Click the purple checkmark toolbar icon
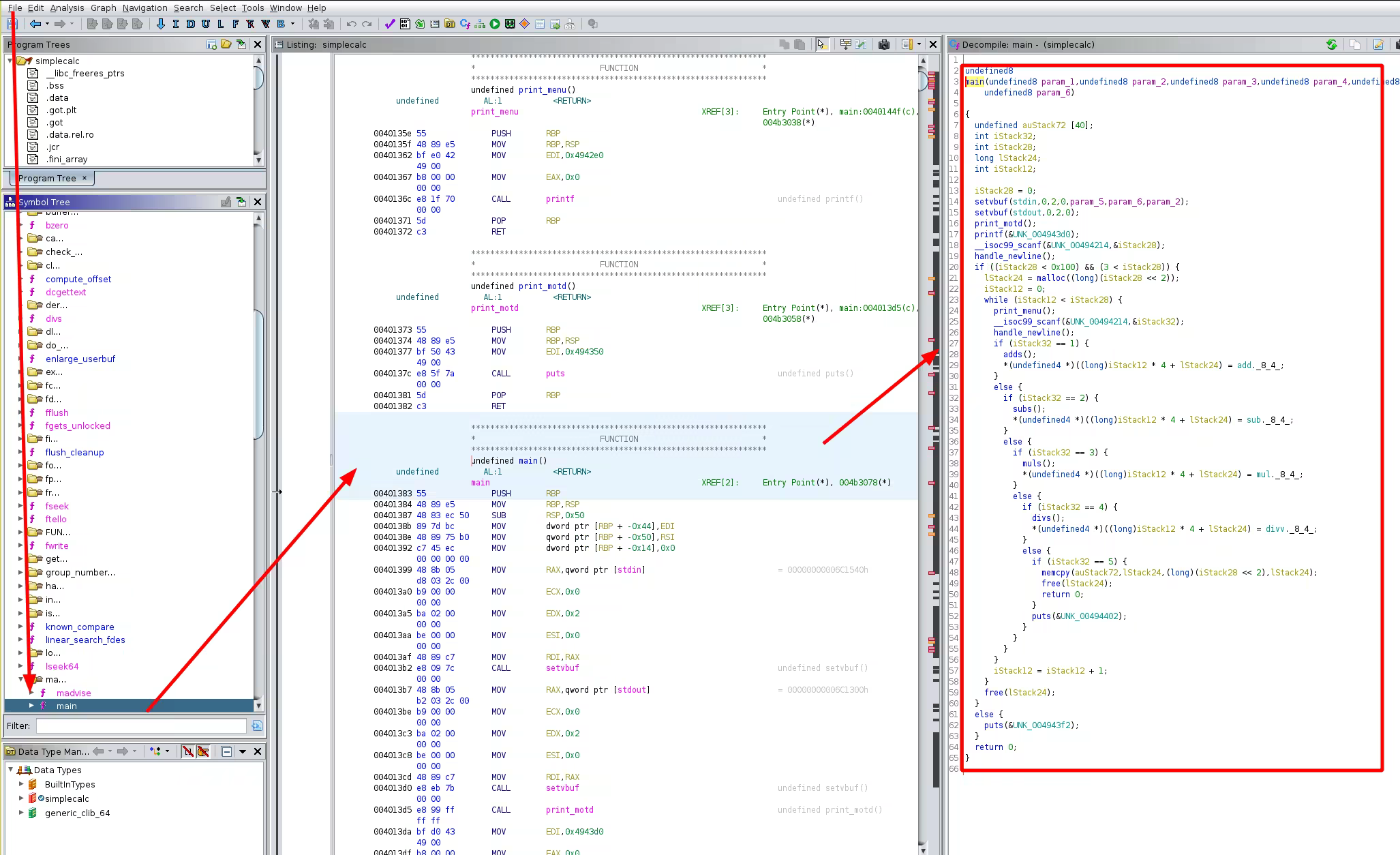 (x=390, y=24)
